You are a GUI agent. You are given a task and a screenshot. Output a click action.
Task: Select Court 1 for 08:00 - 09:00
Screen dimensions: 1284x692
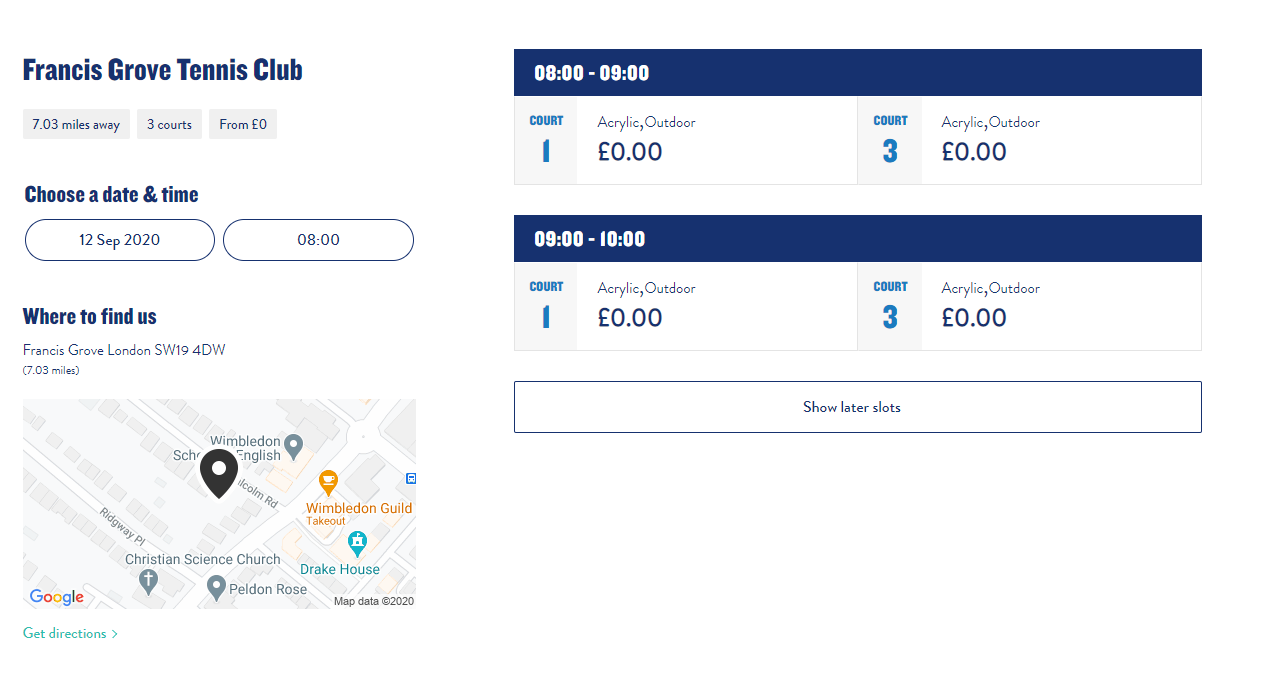(685, 140)
